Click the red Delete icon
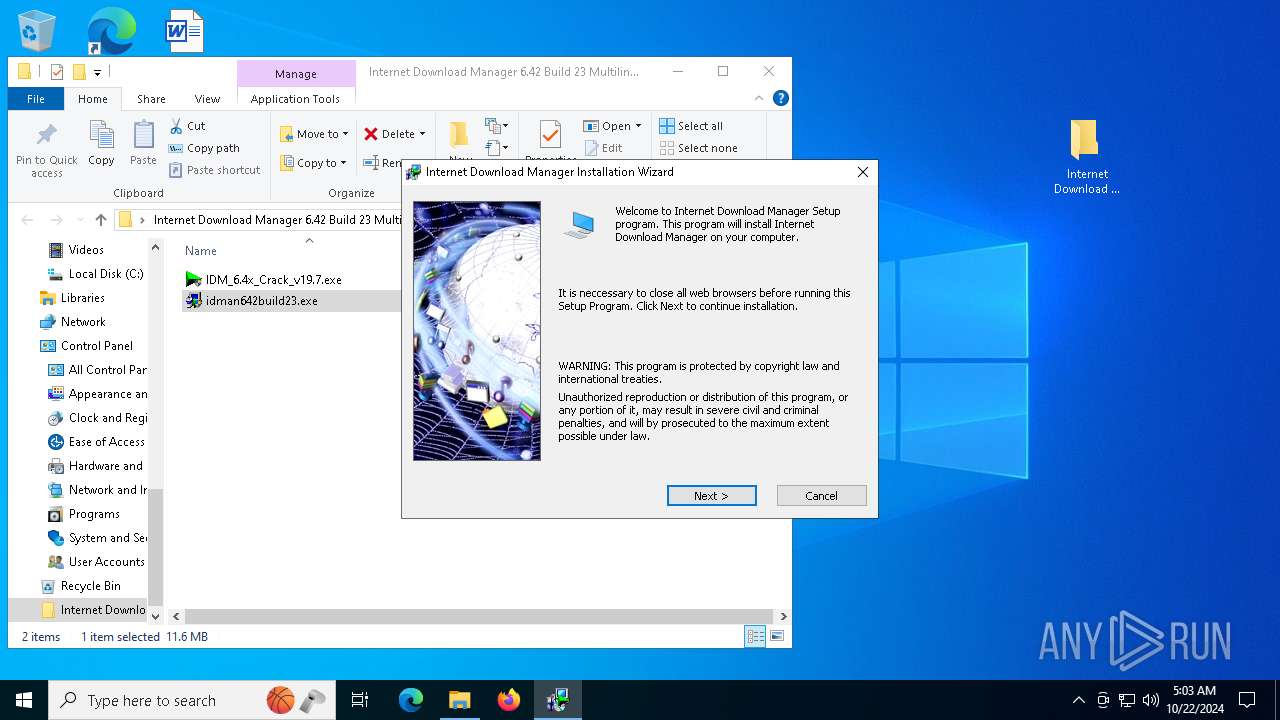 tap(371, 134)
